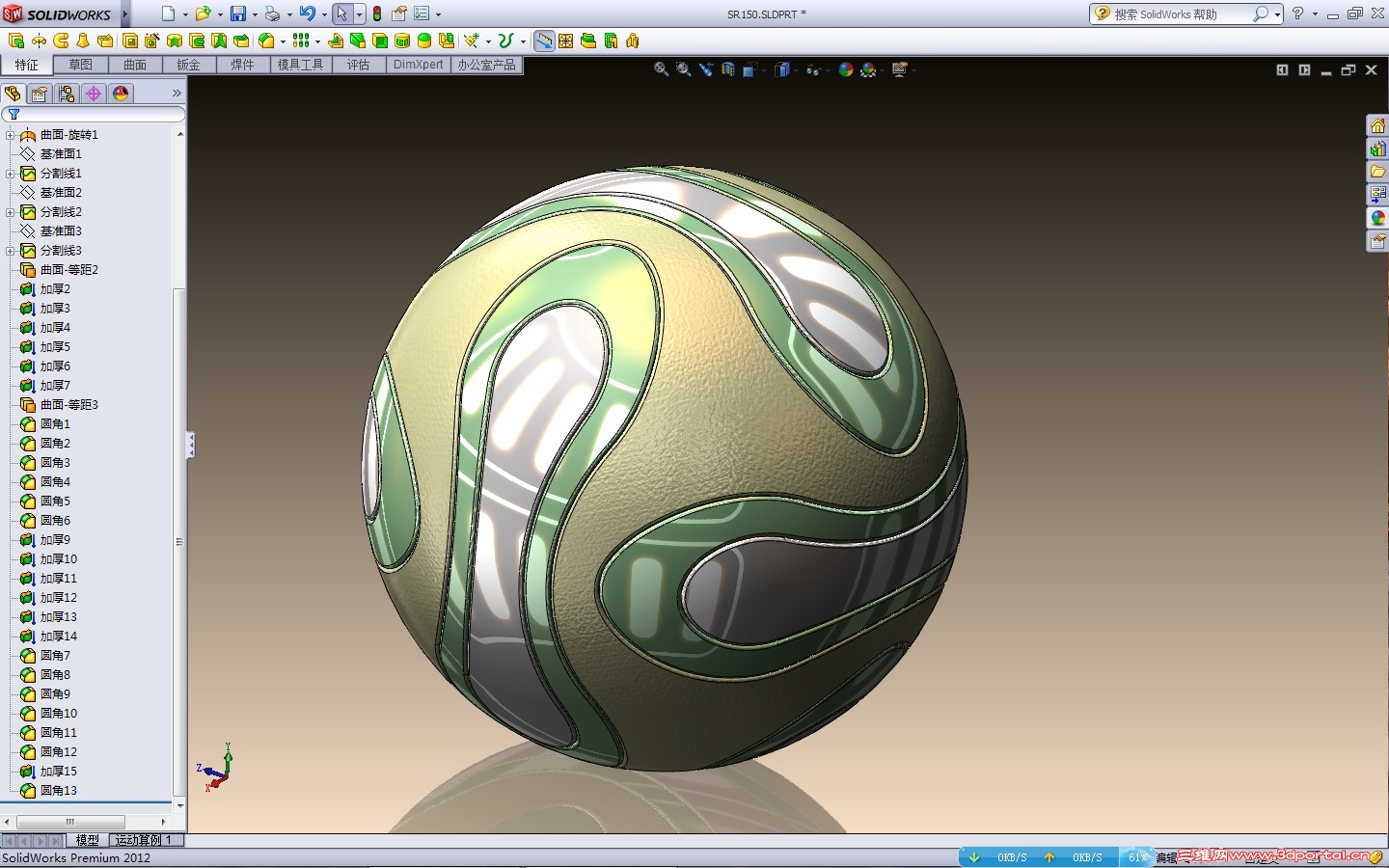Click the search magnifier button in help box
The image size is (1389, 868).
(x=1261, y=14)
